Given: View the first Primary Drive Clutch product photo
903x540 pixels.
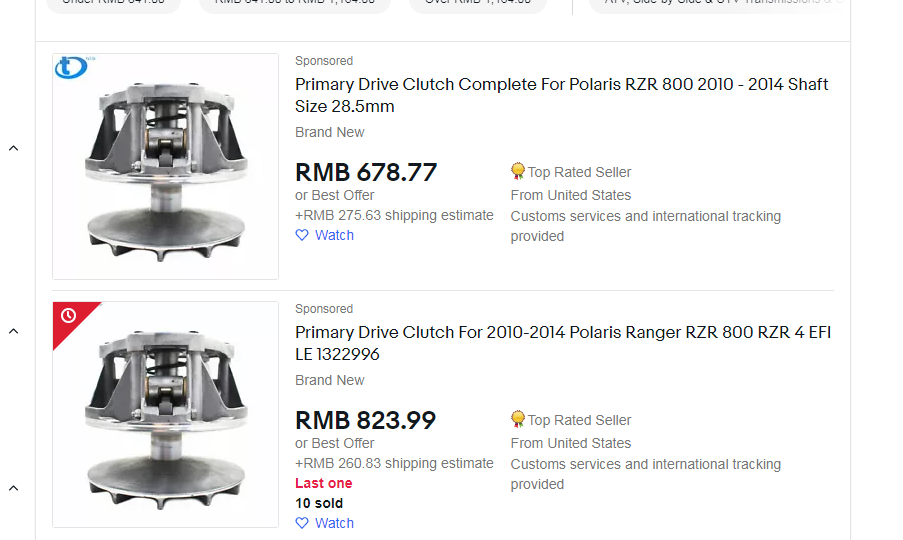Looking at the screenshot, I should (x=165, y=166).
